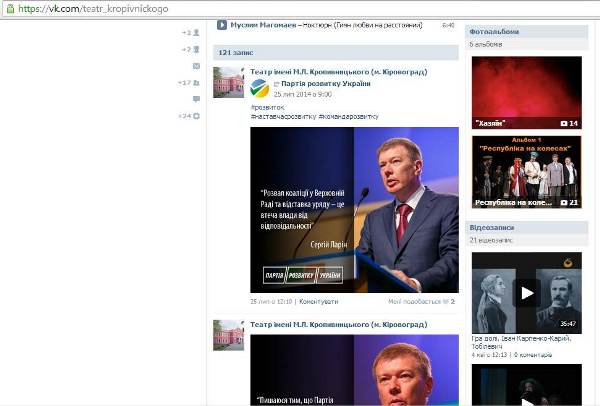This screenshot has height=406, width=600.
Task: Open the 'Фотоальбоми' section header
Action: 527,32
